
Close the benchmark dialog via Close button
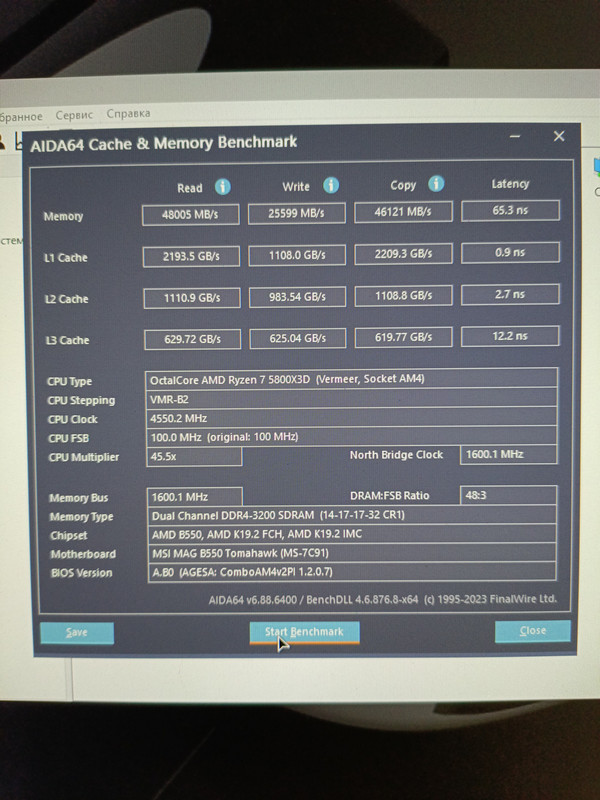[x=533, y=631]
